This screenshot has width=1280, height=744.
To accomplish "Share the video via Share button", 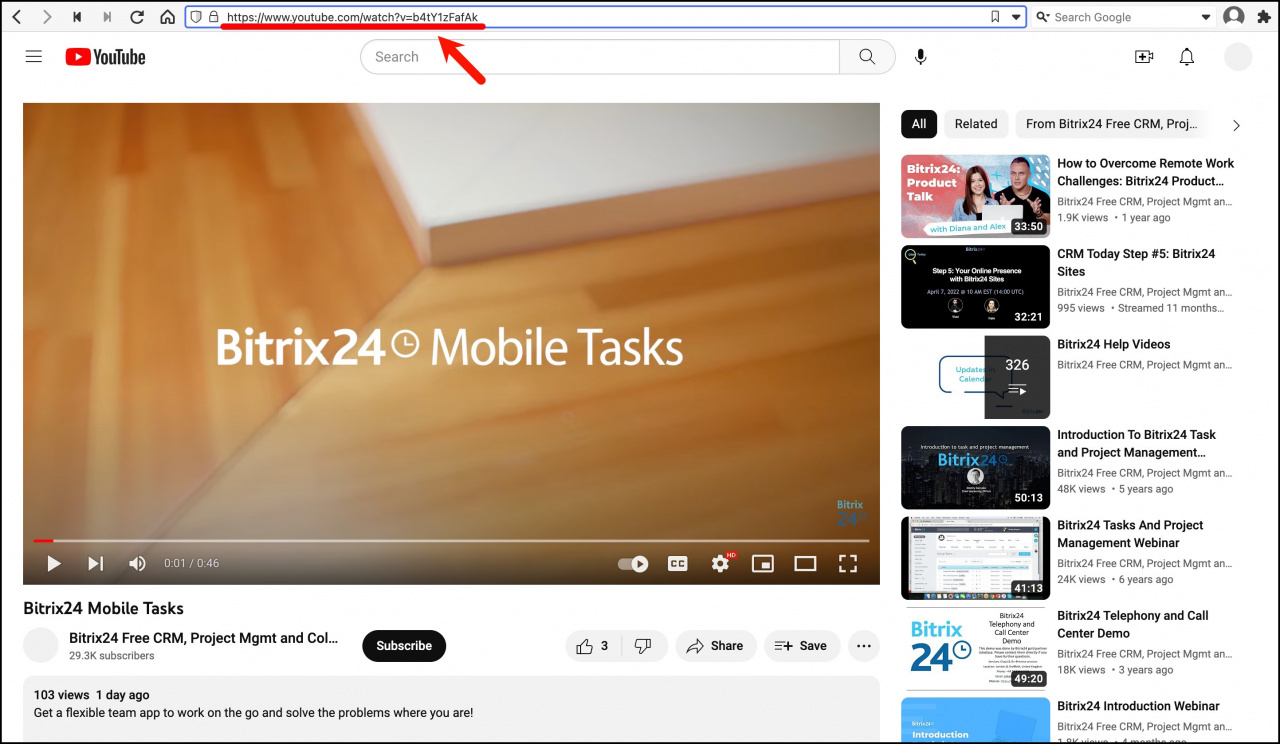I will point(715,646).
